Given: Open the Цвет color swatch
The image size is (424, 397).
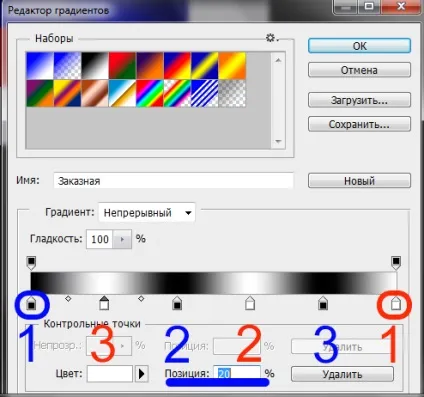Looking at the screenshot, I should click(x=110, y=374).
